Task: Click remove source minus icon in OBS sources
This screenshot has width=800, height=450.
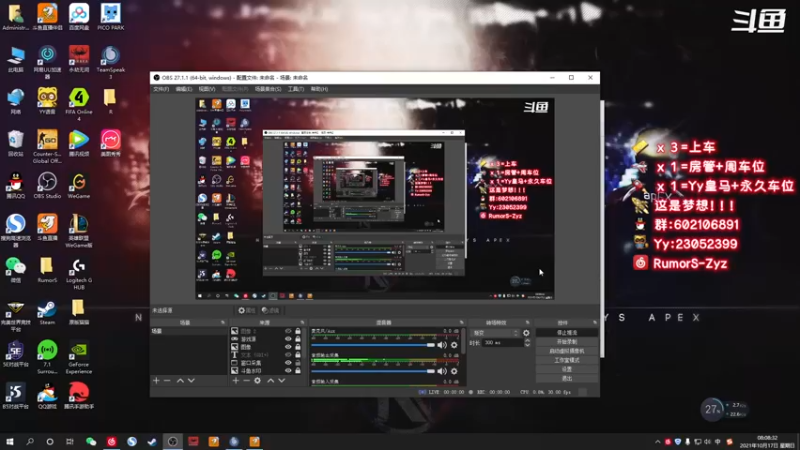Action: point(246,381)
